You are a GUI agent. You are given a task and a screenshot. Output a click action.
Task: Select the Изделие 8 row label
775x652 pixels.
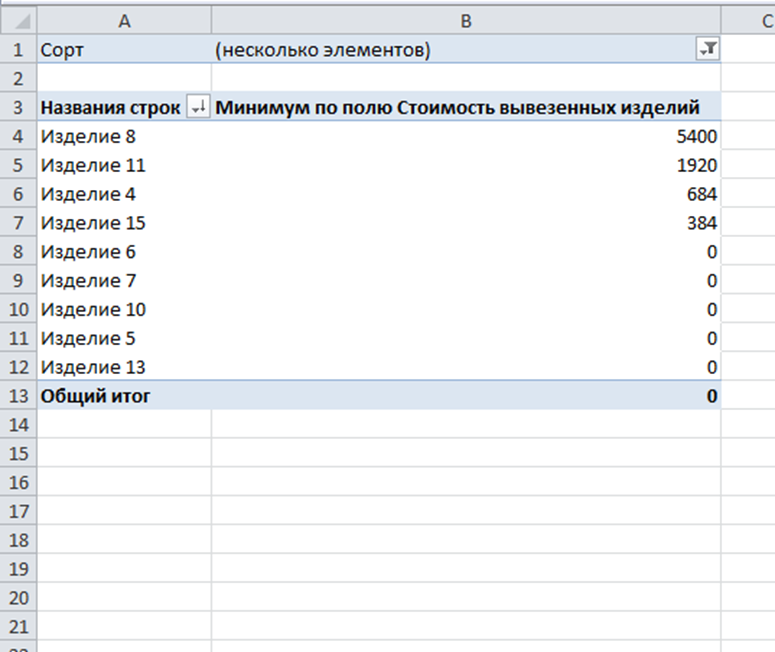click(x=125, y=136)
